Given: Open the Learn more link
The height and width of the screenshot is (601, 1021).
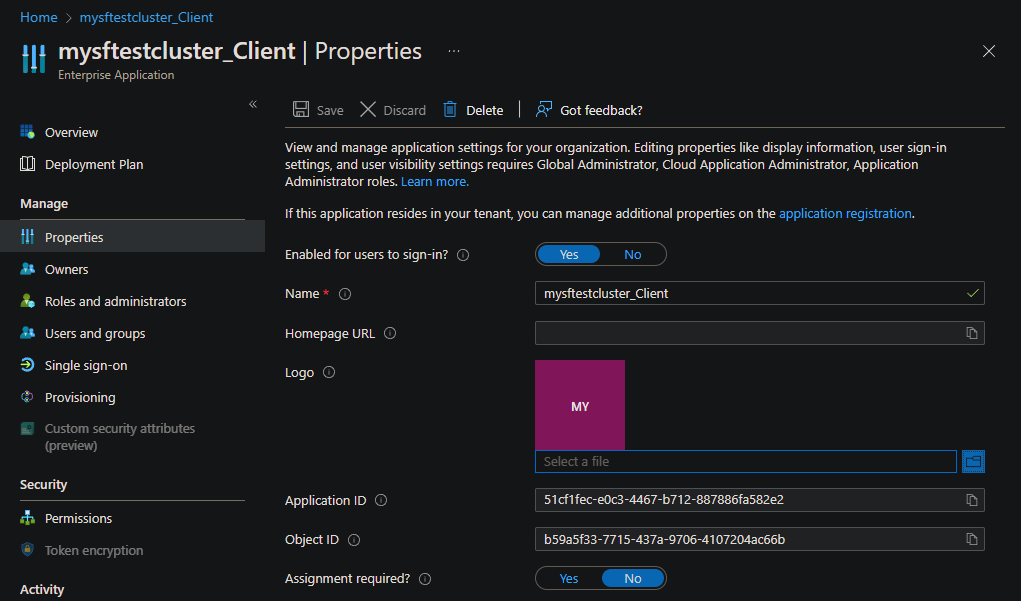Looking at the screenshot, I should pyautogui.click(x=434, y=182).
